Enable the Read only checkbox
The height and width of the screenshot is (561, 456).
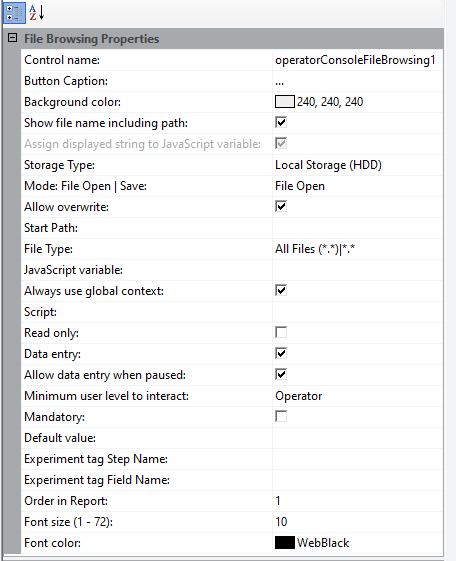281,332
